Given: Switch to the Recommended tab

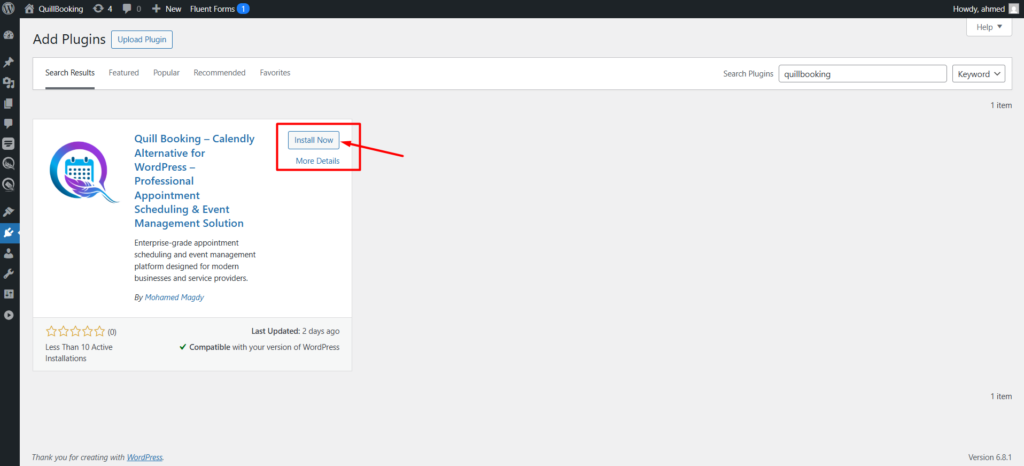Looking at the screenshot, I should [x=219, y=73].
